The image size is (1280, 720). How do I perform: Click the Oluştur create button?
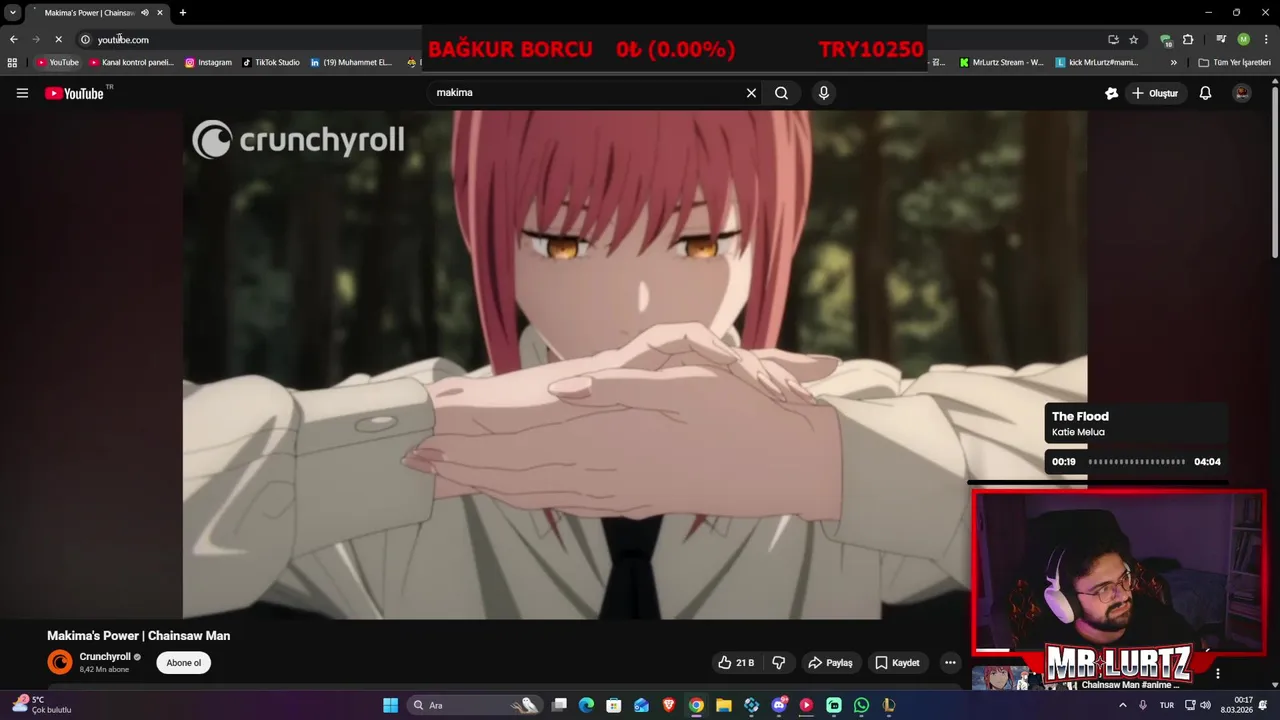(1155, 93)
